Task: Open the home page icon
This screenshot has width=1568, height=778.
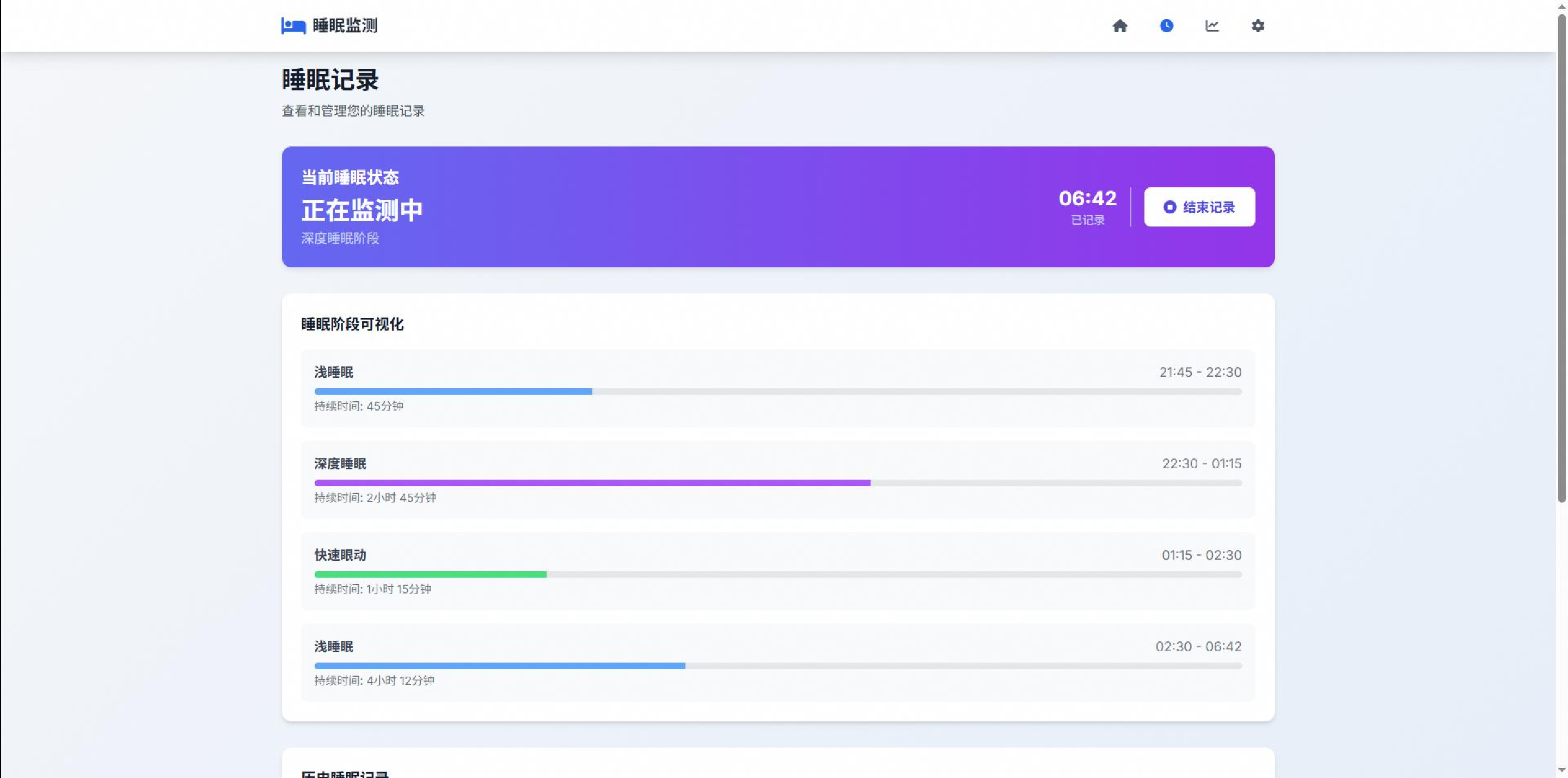Action: click(1120, 26)
